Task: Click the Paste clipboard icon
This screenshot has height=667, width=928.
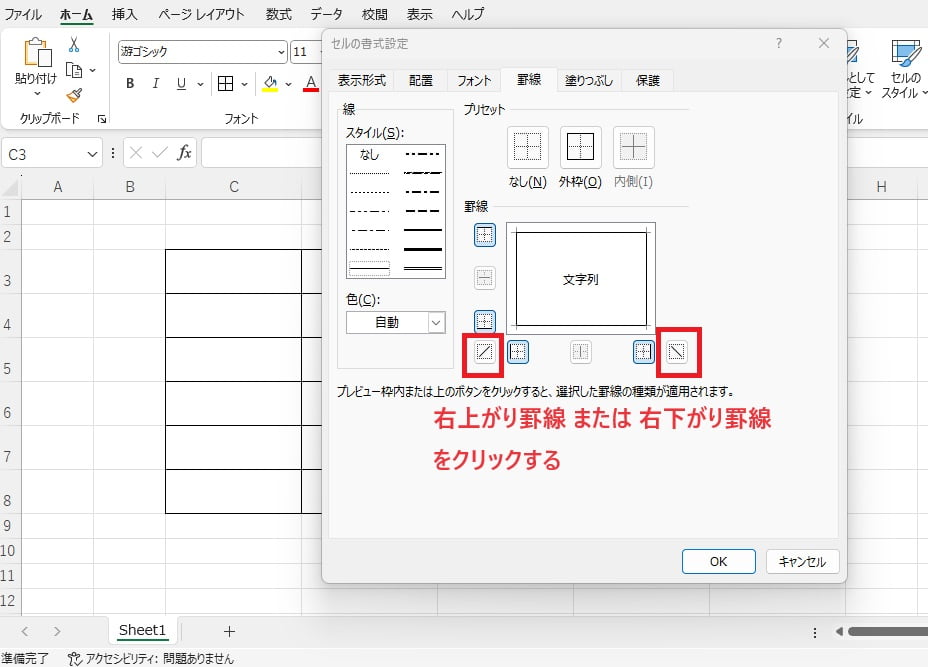Action: (x=37, y=53)
